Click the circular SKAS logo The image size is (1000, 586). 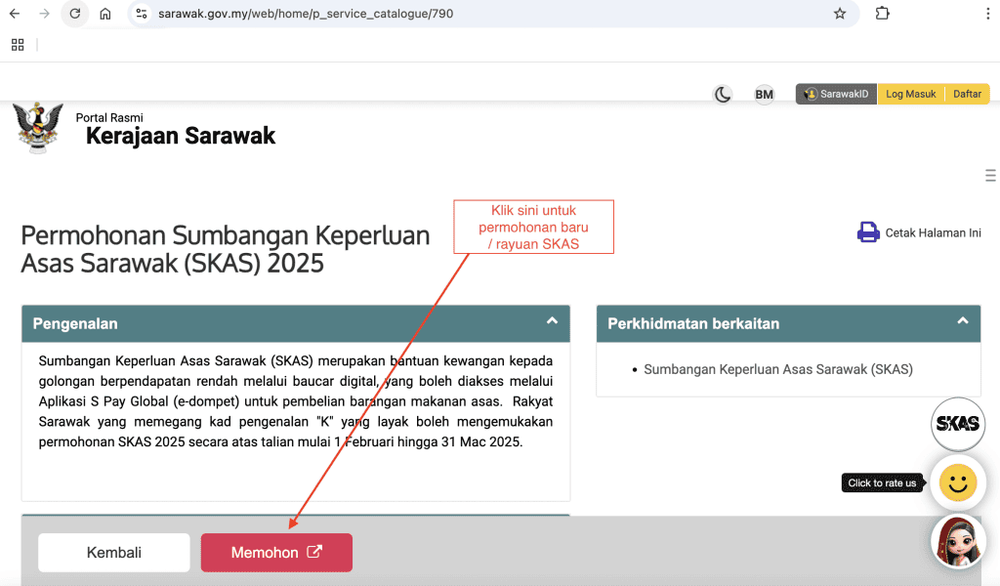tap(957, 424)
